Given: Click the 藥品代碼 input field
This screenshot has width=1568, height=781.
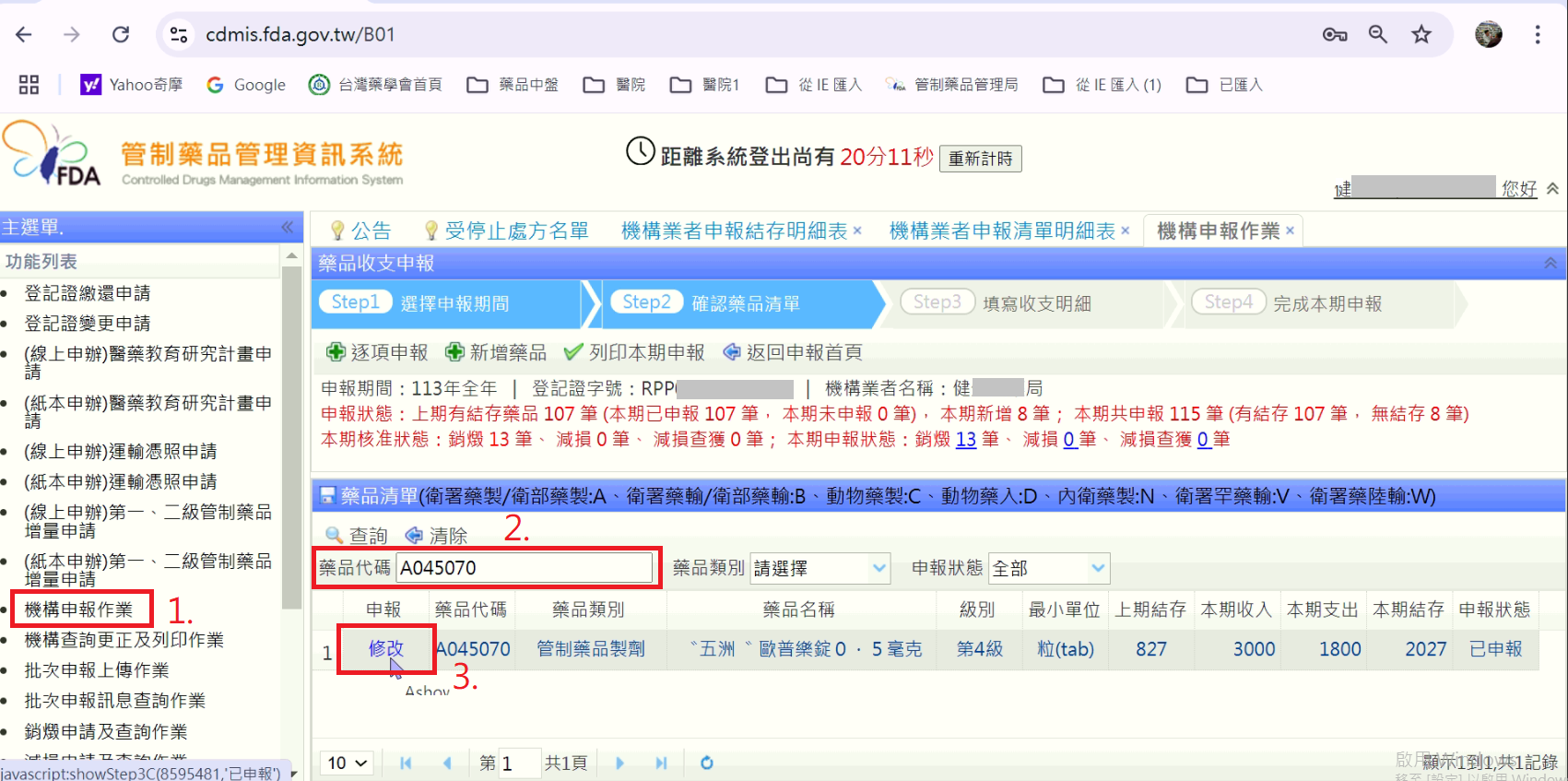Looking at the screenshot, I should coord(524,568).
